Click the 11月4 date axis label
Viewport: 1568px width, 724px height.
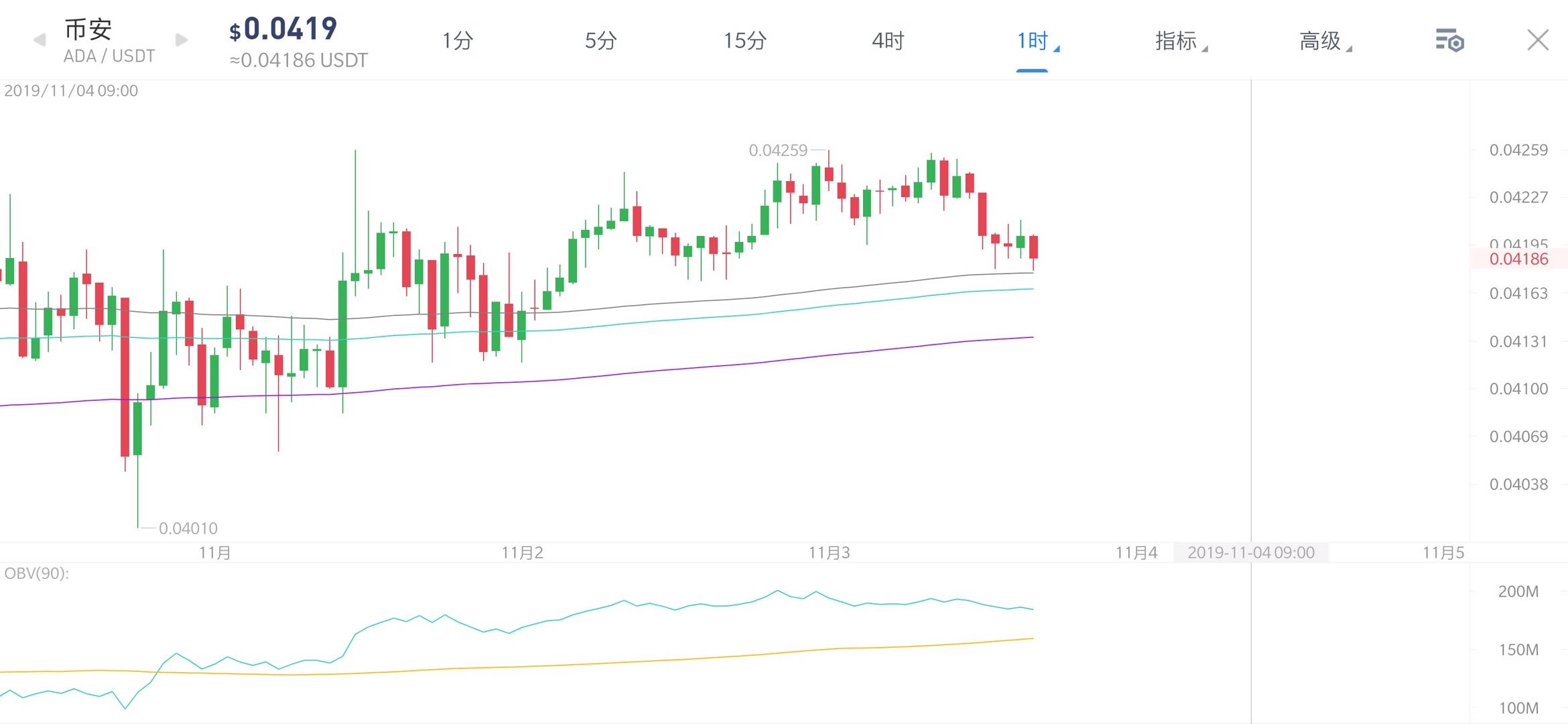[x=1136, y=552]
